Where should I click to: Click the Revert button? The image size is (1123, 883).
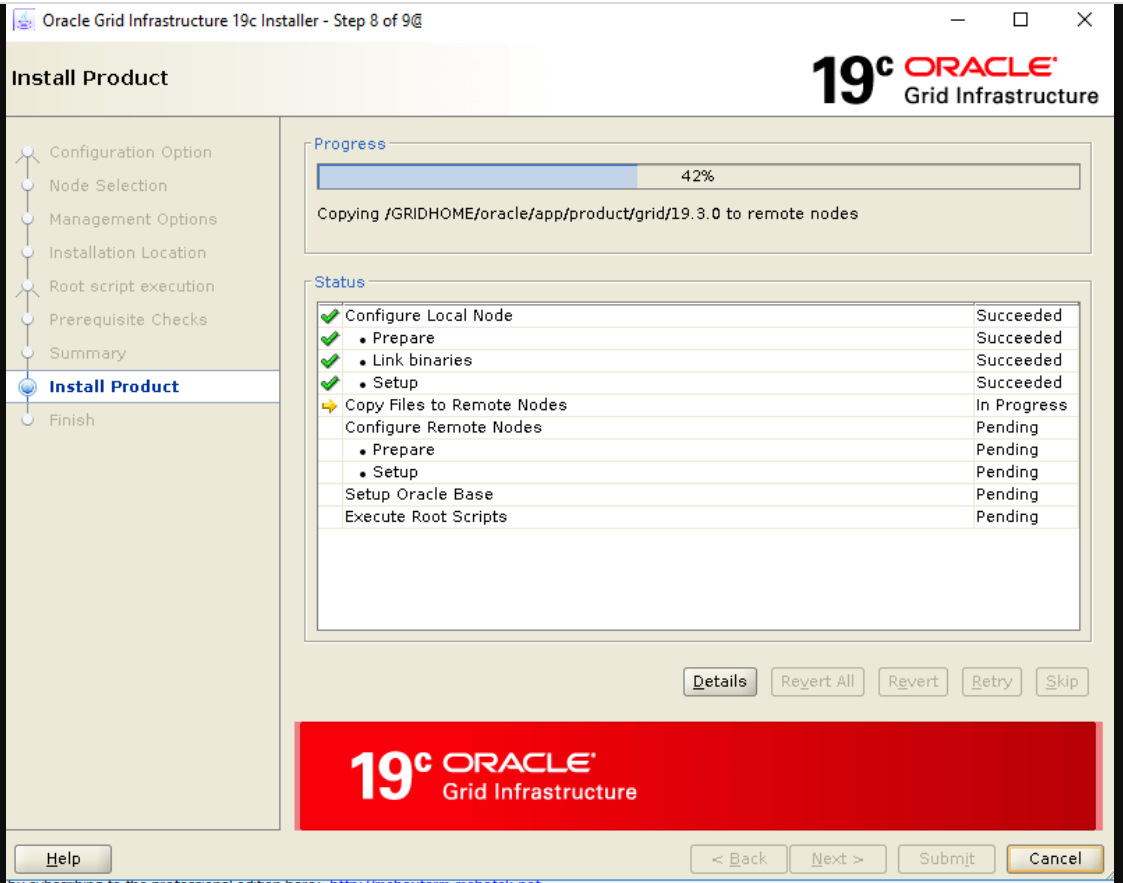tap(913, 682)
